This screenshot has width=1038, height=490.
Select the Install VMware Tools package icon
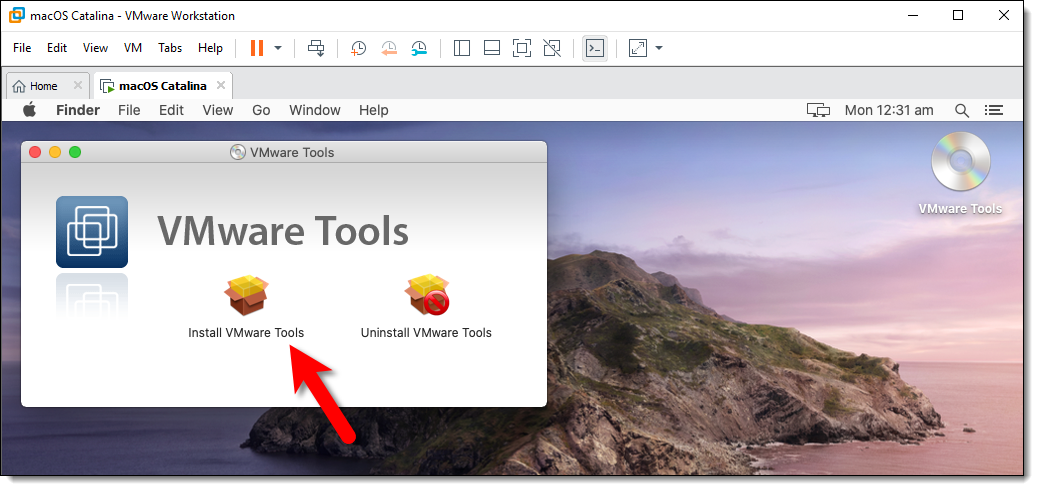tap(246, 295)
